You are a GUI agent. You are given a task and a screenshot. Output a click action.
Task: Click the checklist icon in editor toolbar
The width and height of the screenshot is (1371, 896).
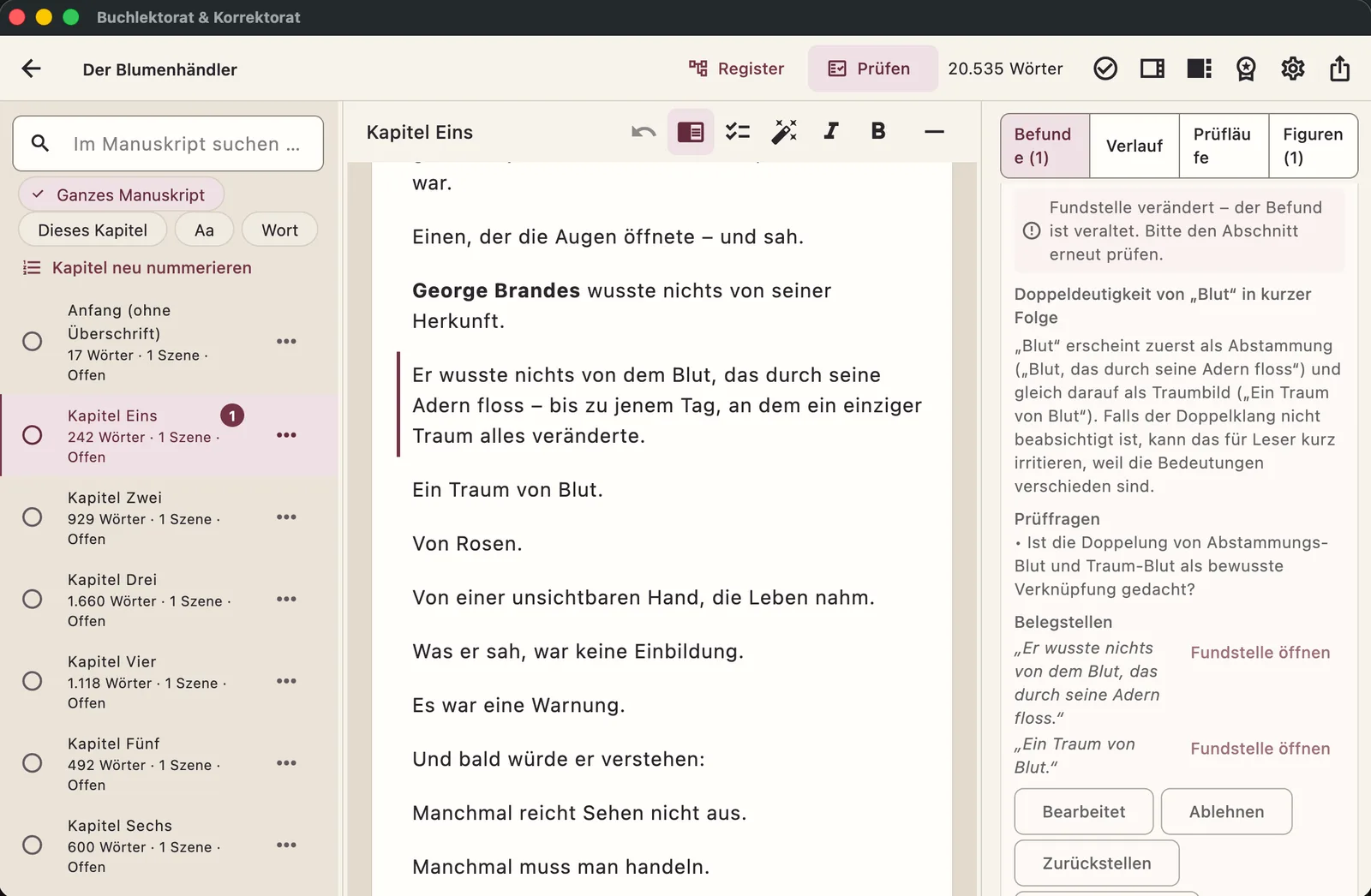738,132
